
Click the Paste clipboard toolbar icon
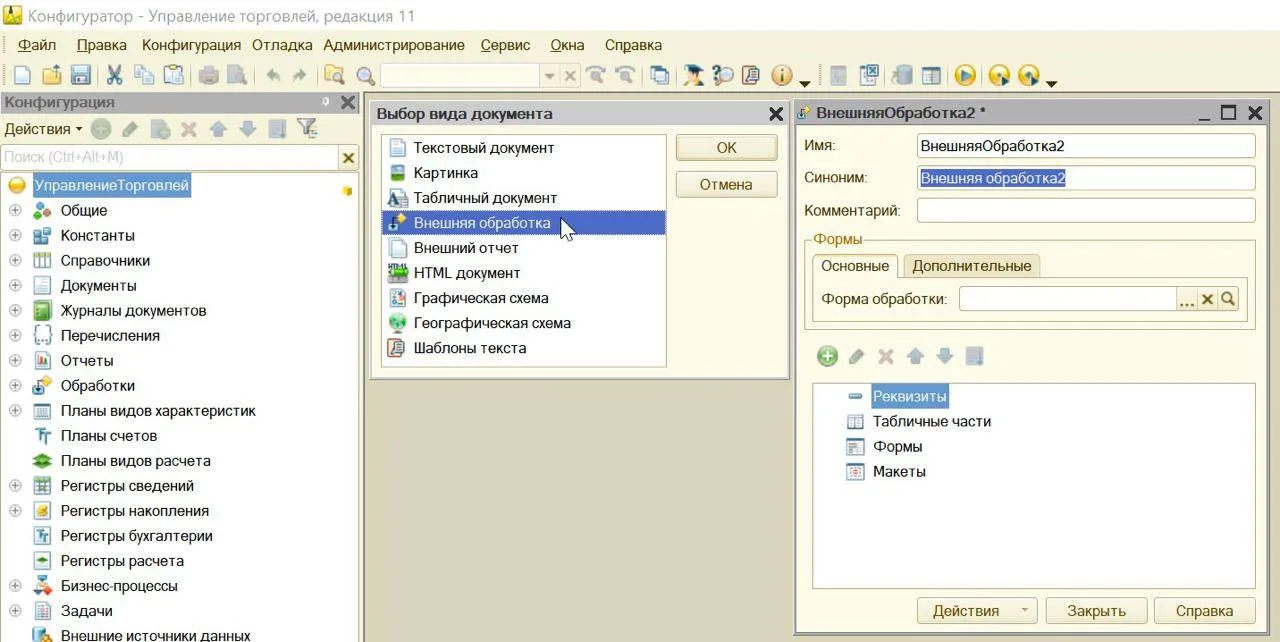point(174,75)
